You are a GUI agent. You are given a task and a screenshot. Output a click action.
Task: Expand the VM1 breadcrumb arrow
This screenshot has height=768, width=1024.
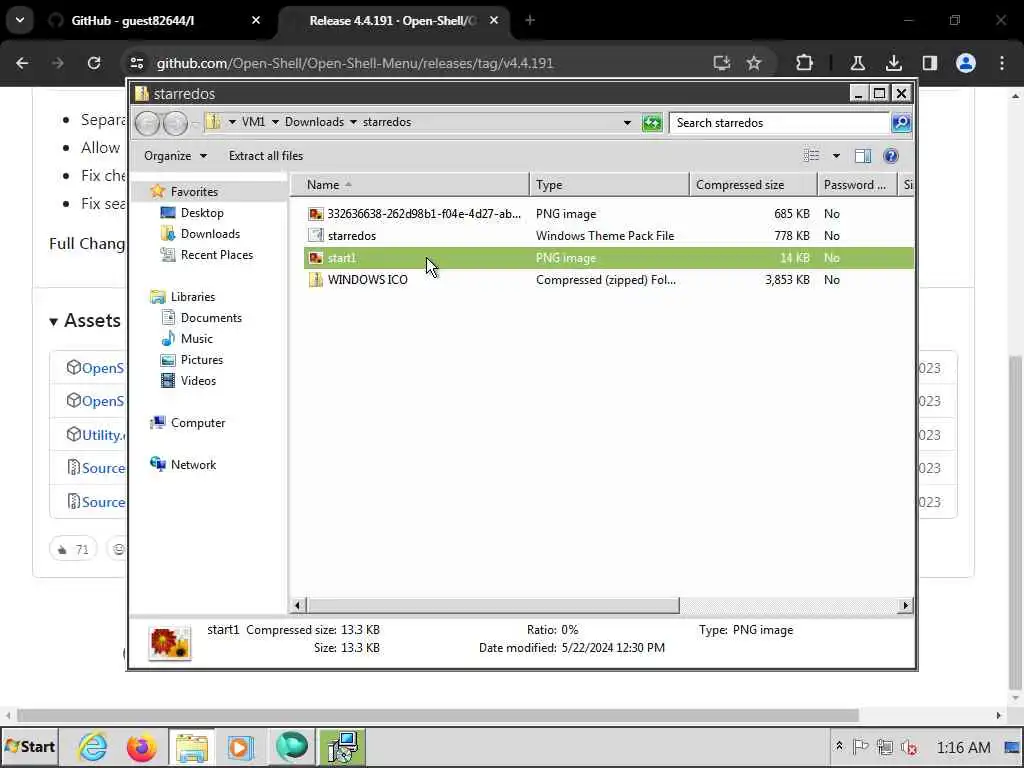[275, 122]
